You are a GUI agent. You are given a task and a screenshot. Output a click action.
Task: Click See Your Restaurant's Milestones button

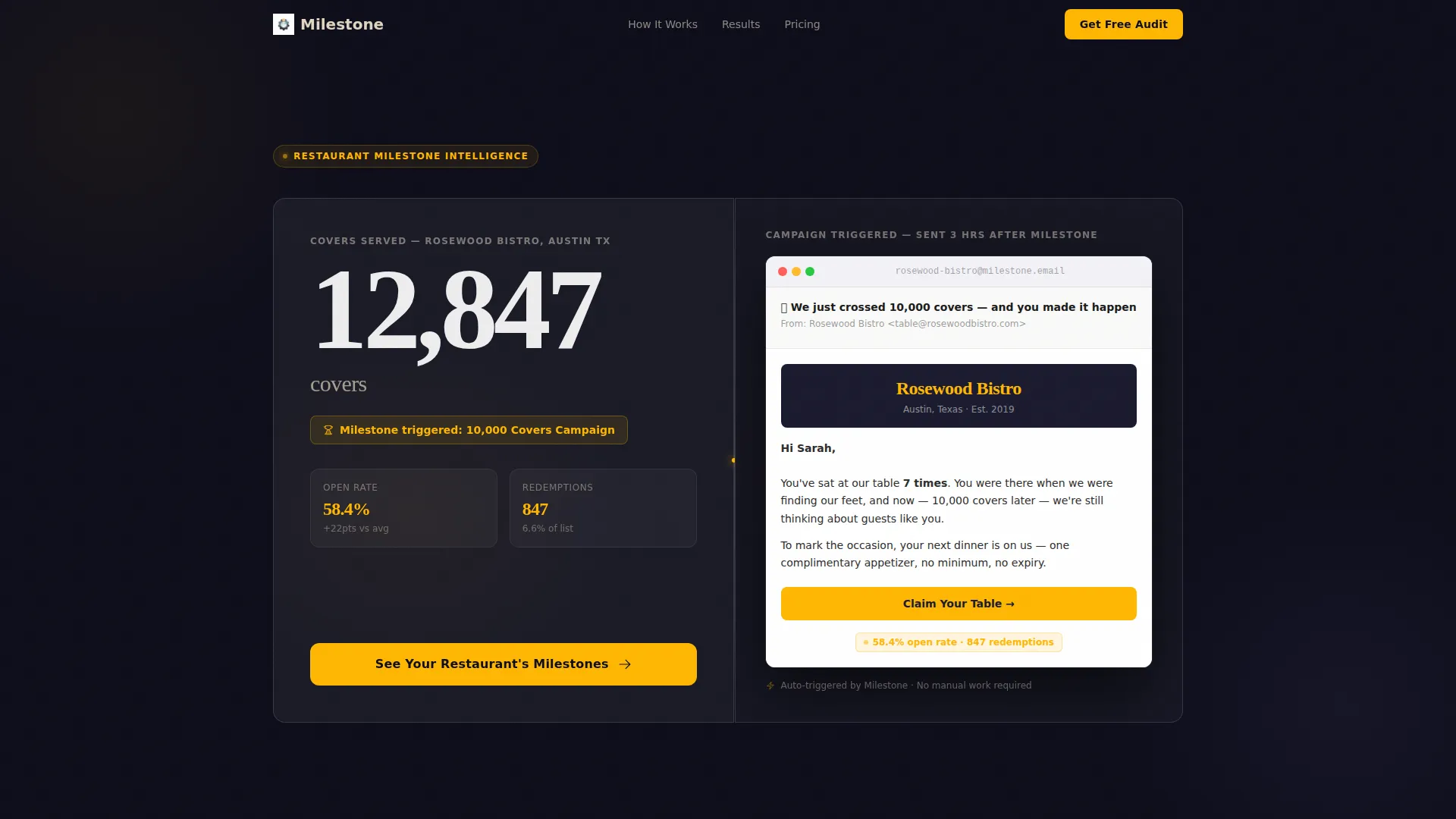point(504,664)
